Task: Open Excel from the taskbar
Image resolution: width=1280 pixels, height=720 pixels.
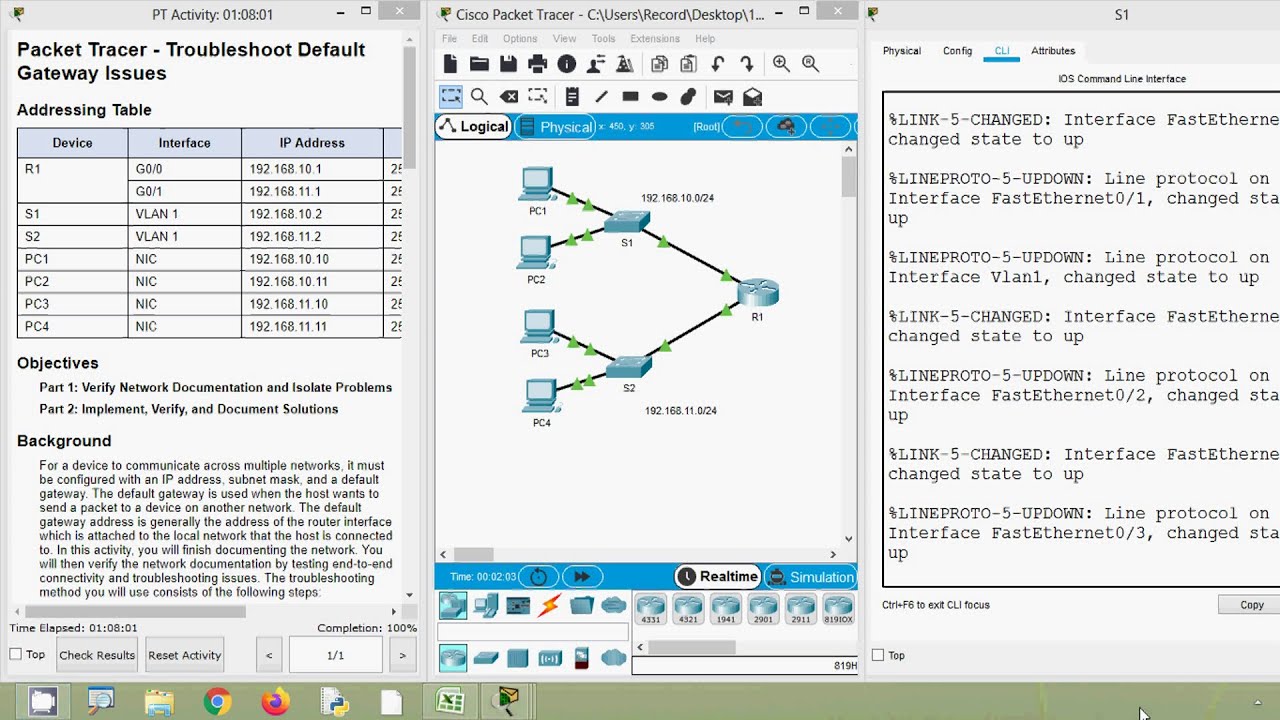Action: [450, 702]
